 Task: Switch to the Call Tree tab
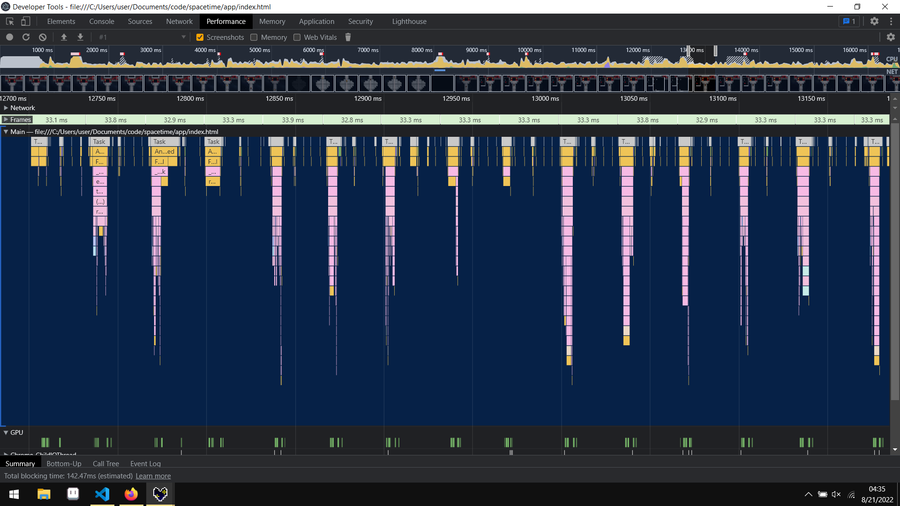point(106,464)
